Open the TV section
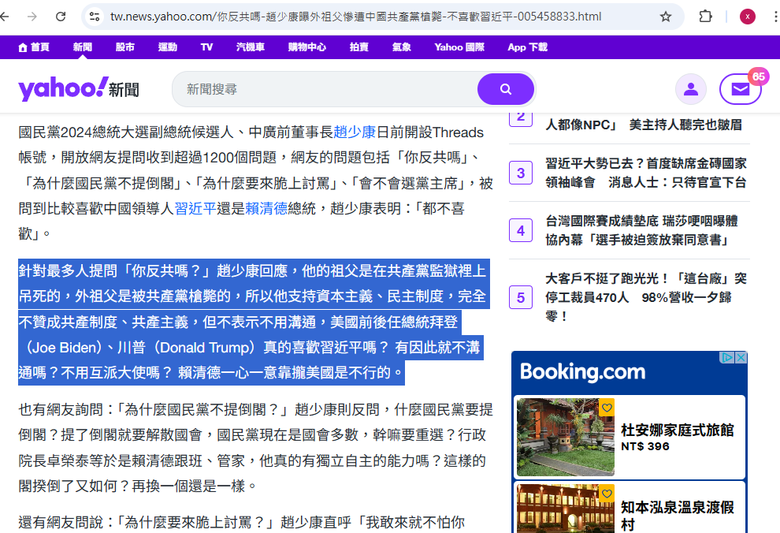The width and height of the screenshot is (780, 533). 206,47
